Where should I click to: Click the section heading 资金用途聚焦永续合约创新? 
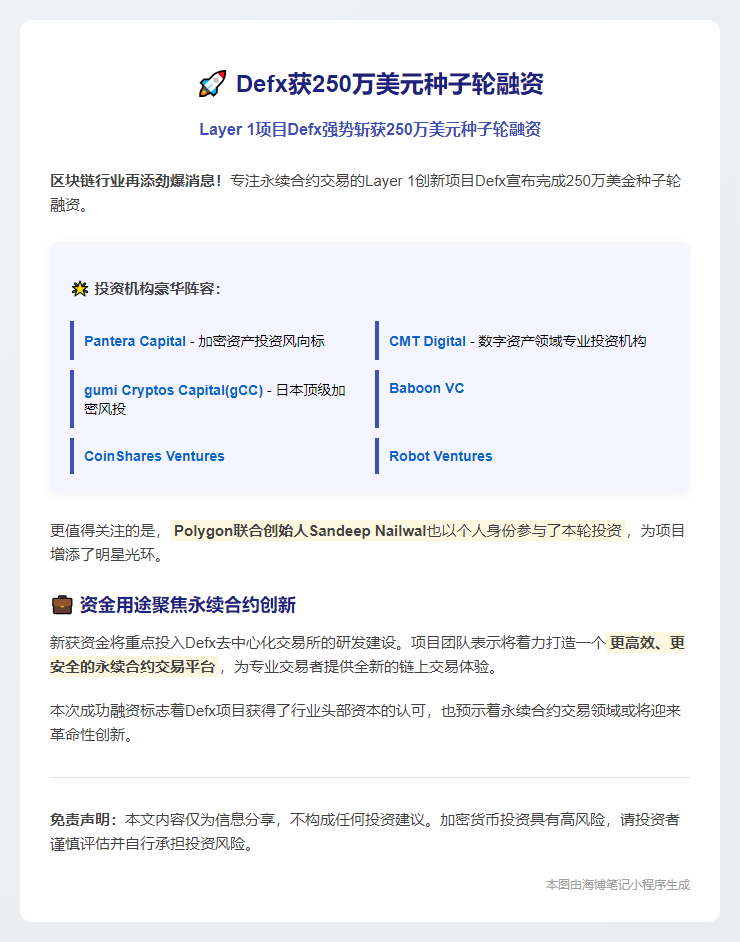click(187, 604)
